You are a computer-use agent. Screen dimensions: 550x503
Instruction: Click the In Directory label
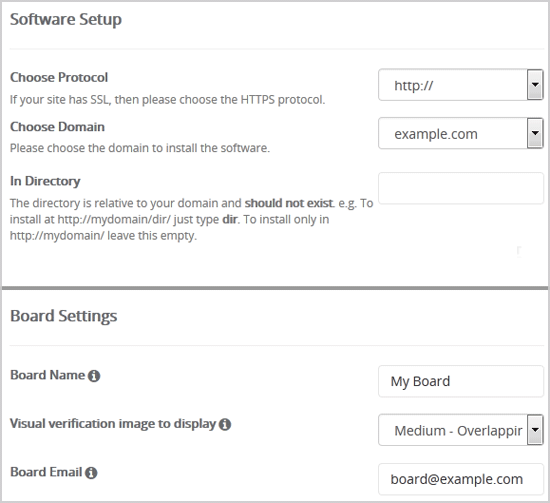45,181
